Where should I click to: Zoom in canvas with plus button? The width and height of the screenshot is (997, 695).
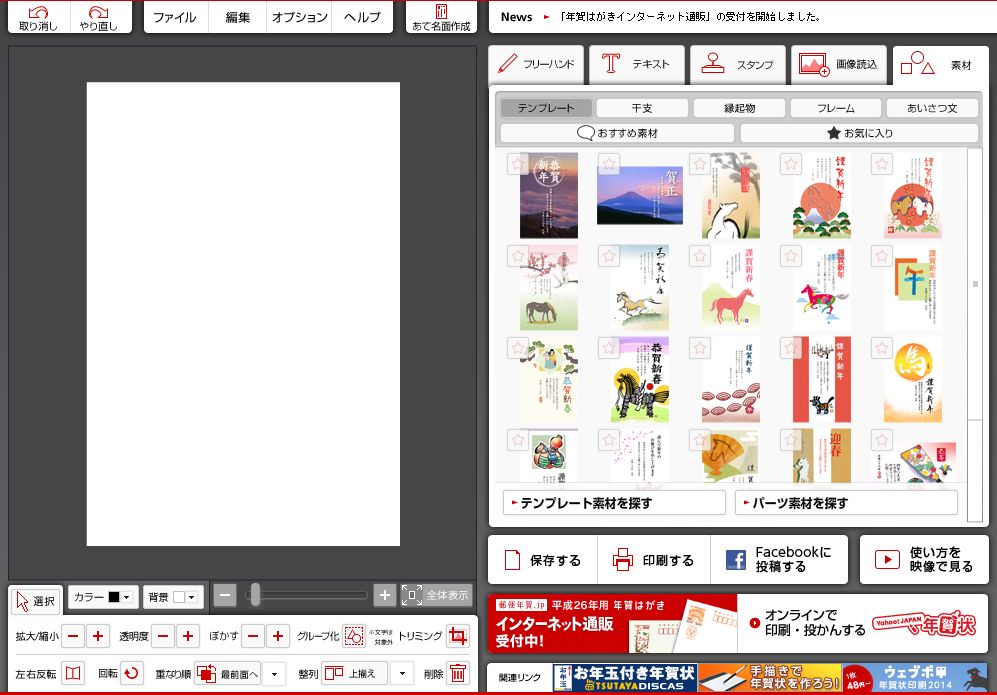[x=385, y=595]
